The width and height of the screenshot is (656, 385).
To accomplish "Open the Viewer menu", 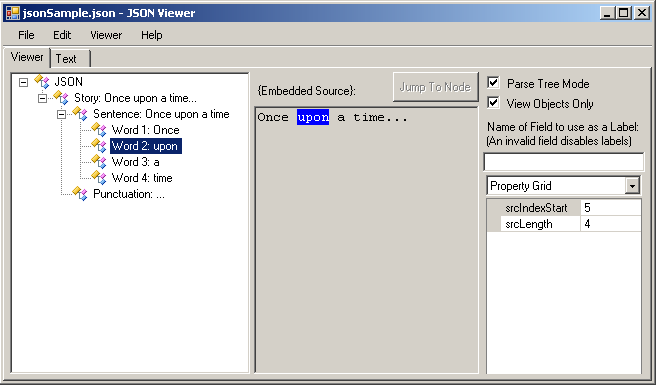I will [106, 35].
